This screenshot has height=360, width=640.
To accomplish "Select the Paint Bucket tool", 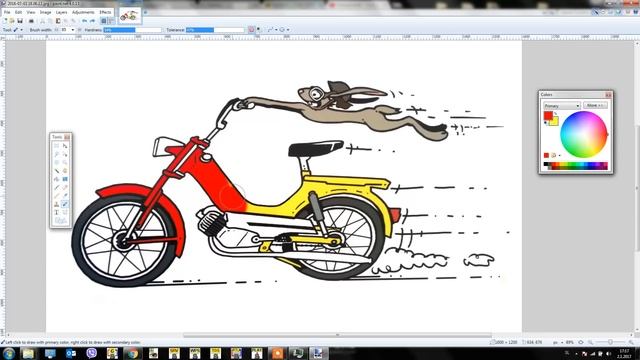I will click(x=57, y=179).
